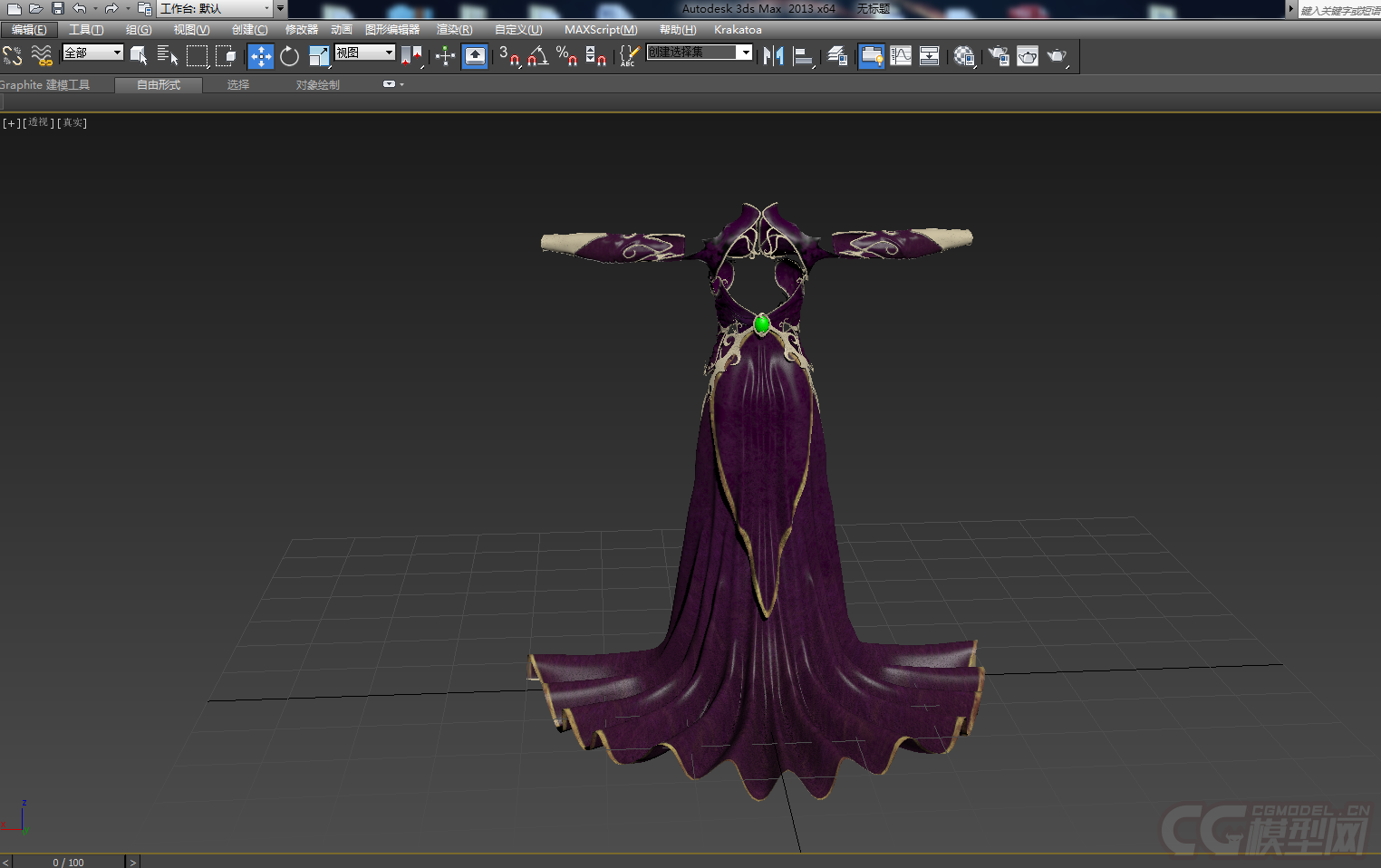Choose Rectangular Selection Region tool
This screenshot has width=1381, height=868.
coord(197,56)
